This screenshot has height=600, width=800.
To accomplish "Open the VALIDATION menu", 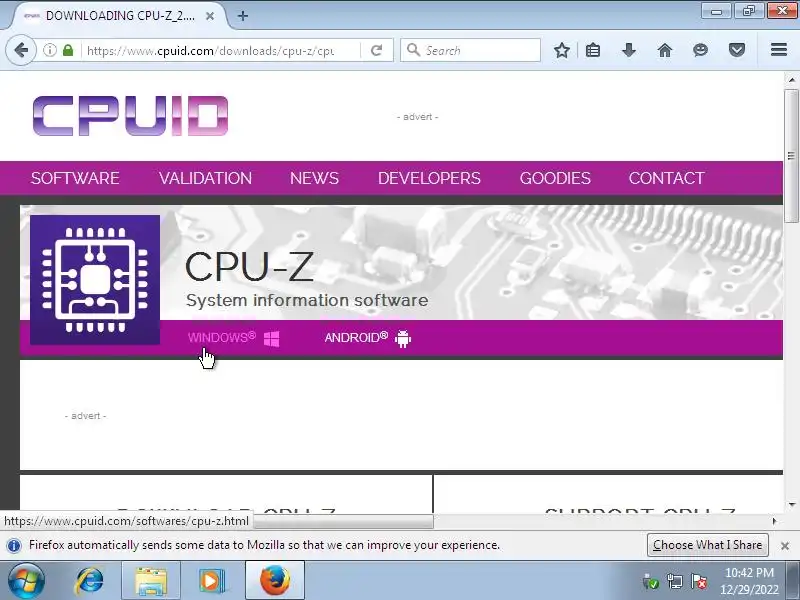I will click(205, 178).
